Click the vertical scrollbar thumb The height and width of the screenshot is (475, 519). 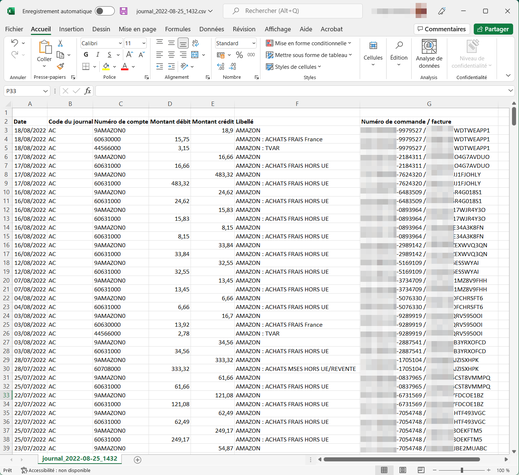tap(514, 116)
